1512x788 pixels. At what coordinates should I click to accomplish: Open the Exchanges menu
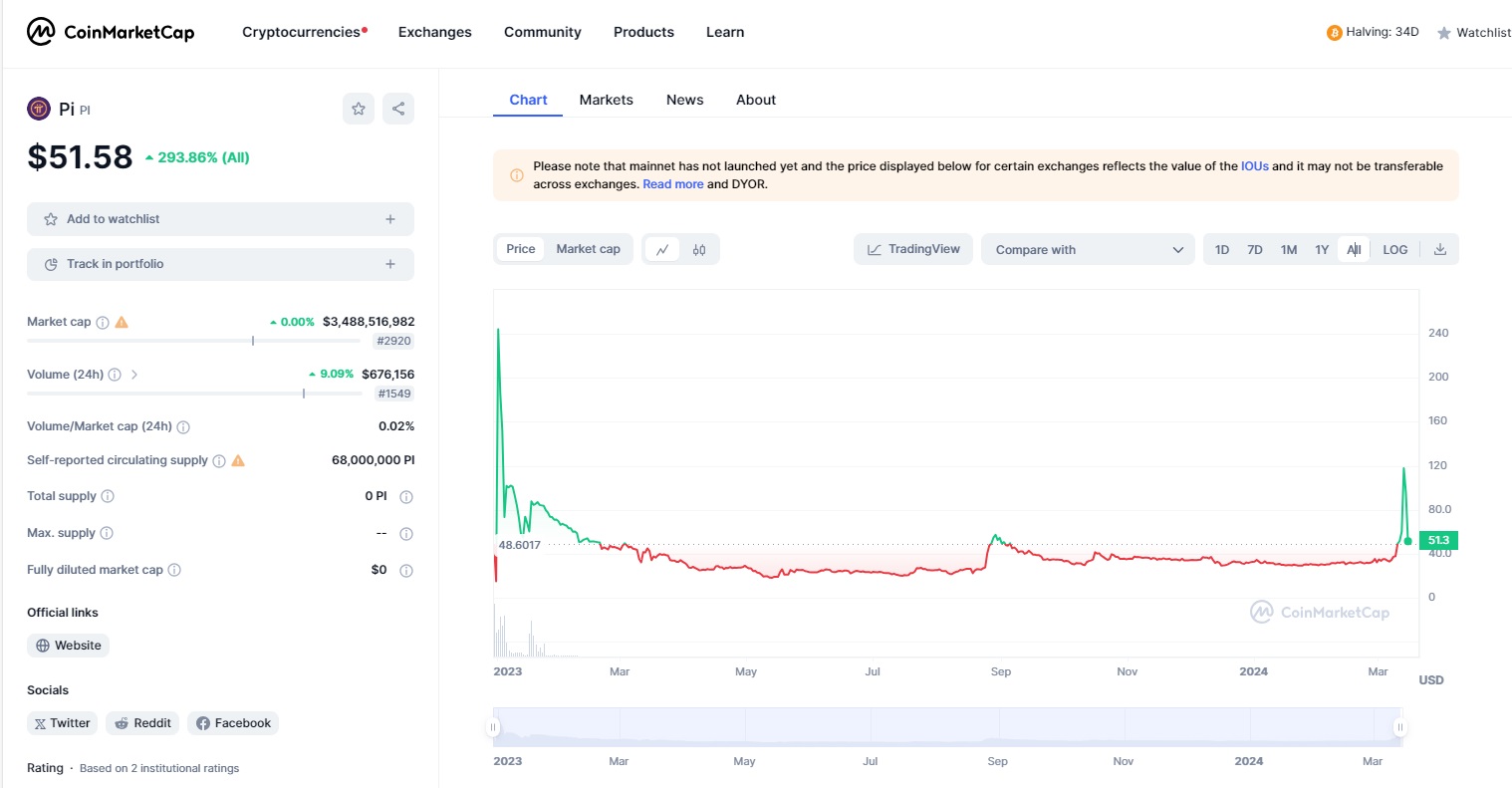tap(435, 32)
